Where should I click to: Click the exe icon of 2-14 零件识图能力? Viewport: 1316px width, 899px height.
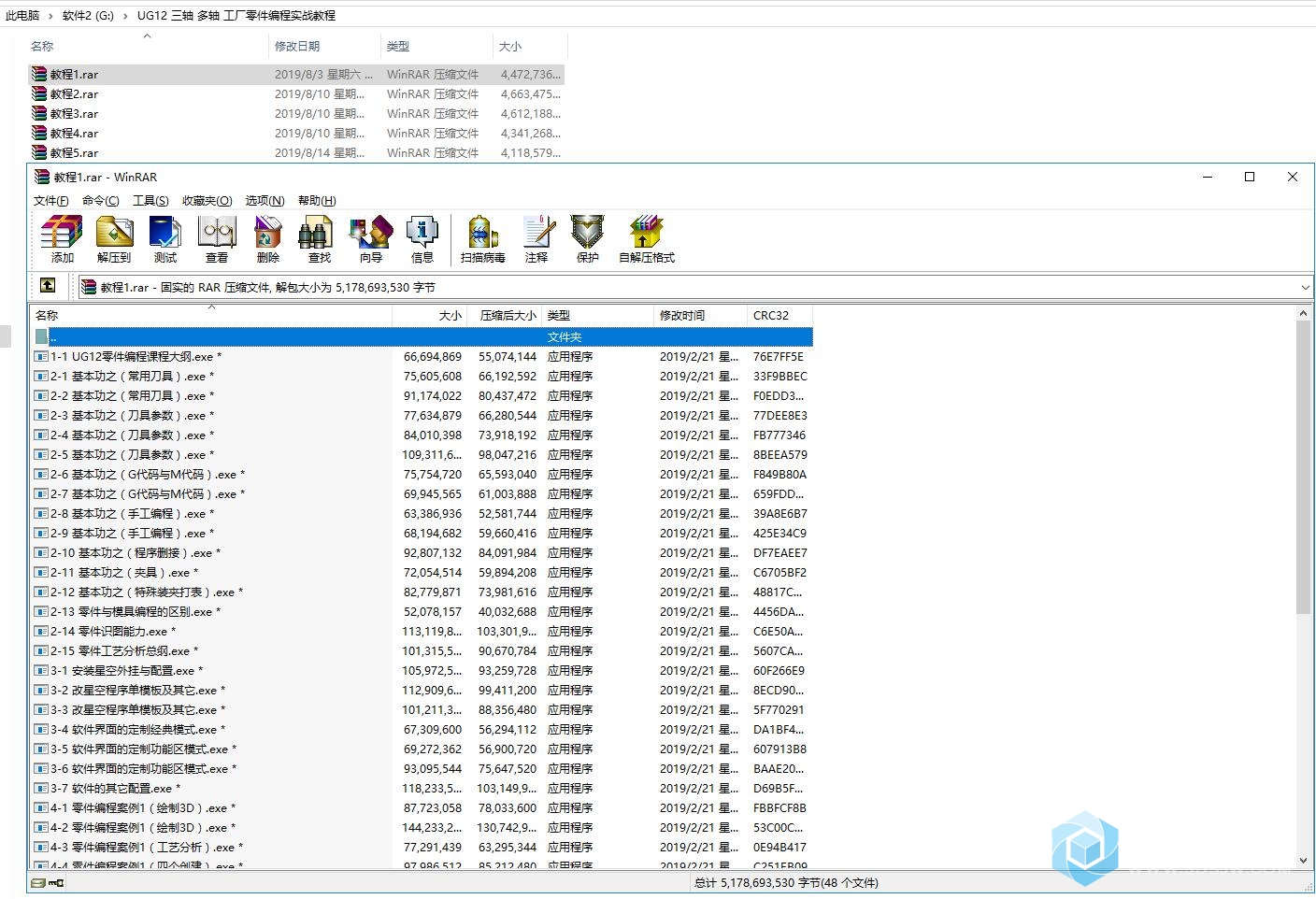(41, 631)
